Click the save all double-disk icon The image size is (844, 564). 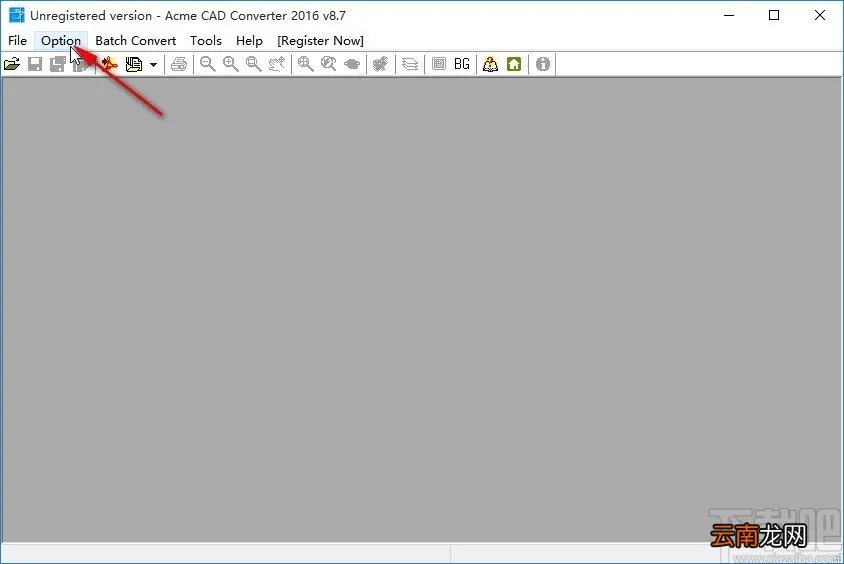coord(58,64)
